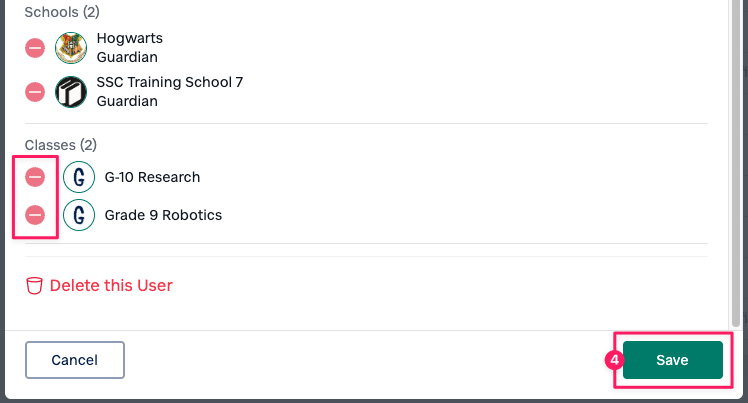Click the Hogwarts crest logo
748x403 pixels.
pyautogui.click(x=71, y=47)
